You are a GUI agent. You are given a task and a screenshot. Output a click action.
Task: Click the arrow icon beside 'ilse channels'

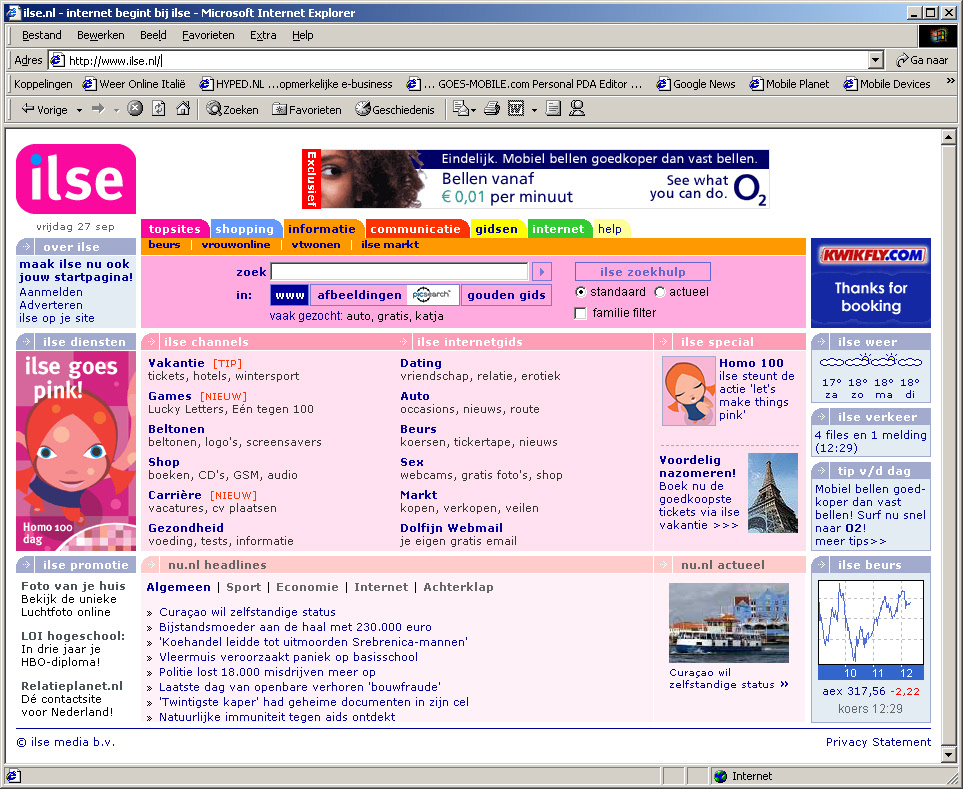(x=151, y=341)
